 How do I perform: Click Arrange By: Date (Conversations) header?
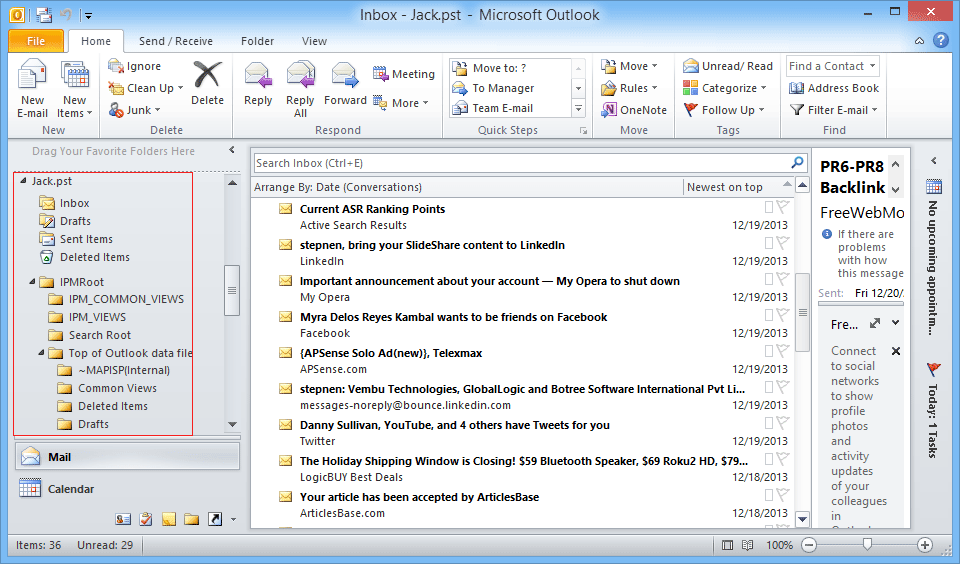pos(338,187)
